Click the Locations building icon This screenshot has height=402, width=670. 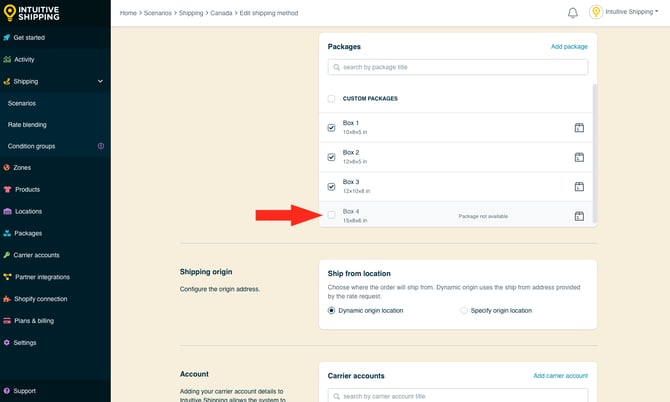(x=7, y=211)
